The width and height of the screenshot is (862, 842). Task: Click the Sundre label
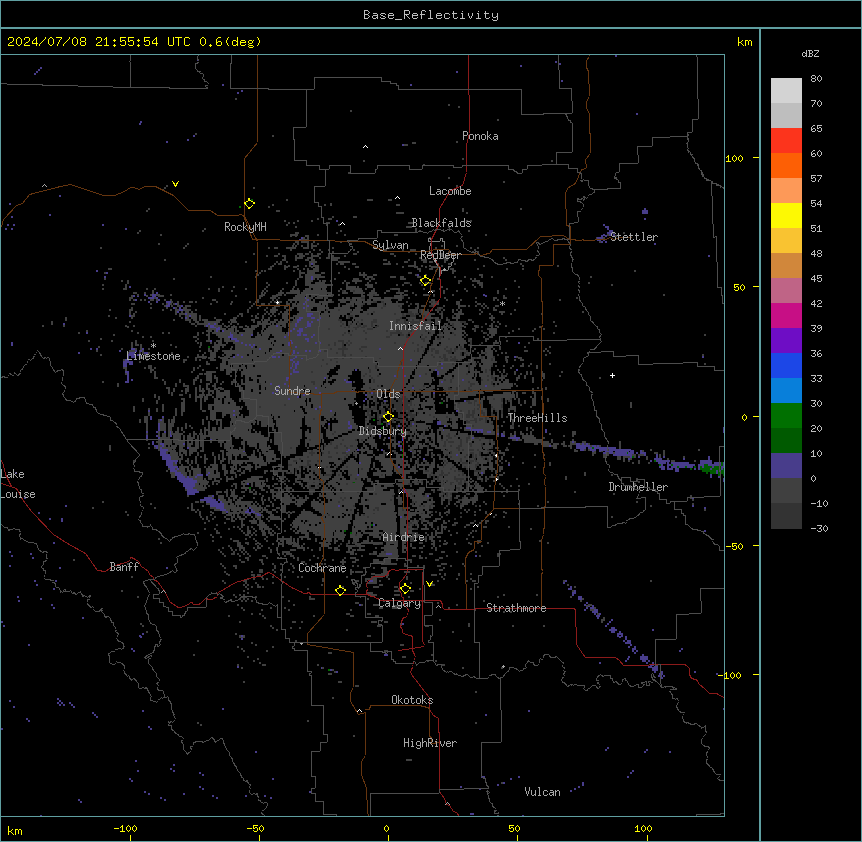[x=292, y=391]
